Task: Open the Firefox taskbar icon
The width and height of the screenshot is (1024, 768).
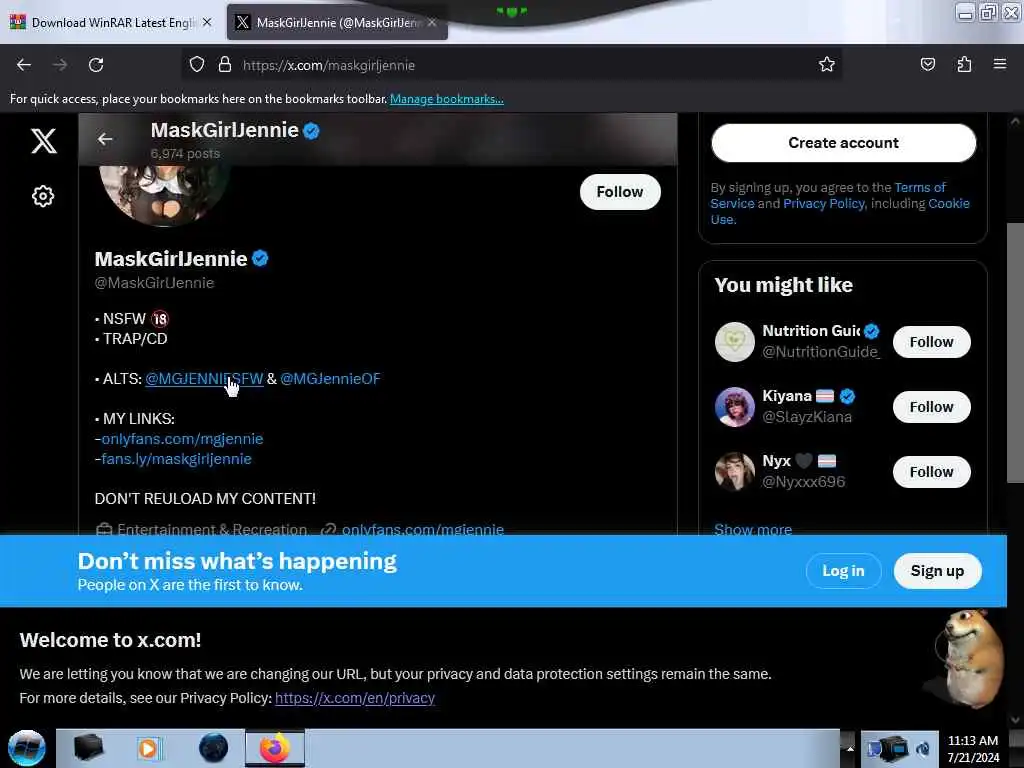Action: click(x=275, y=748)
